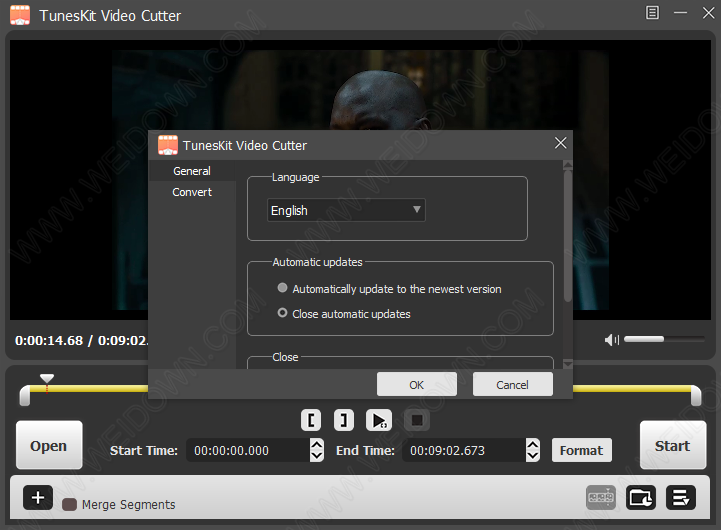This screenshot has width=721, height=530.
Task: Switch to the Convert settings tab
Action: coord(192,192)
